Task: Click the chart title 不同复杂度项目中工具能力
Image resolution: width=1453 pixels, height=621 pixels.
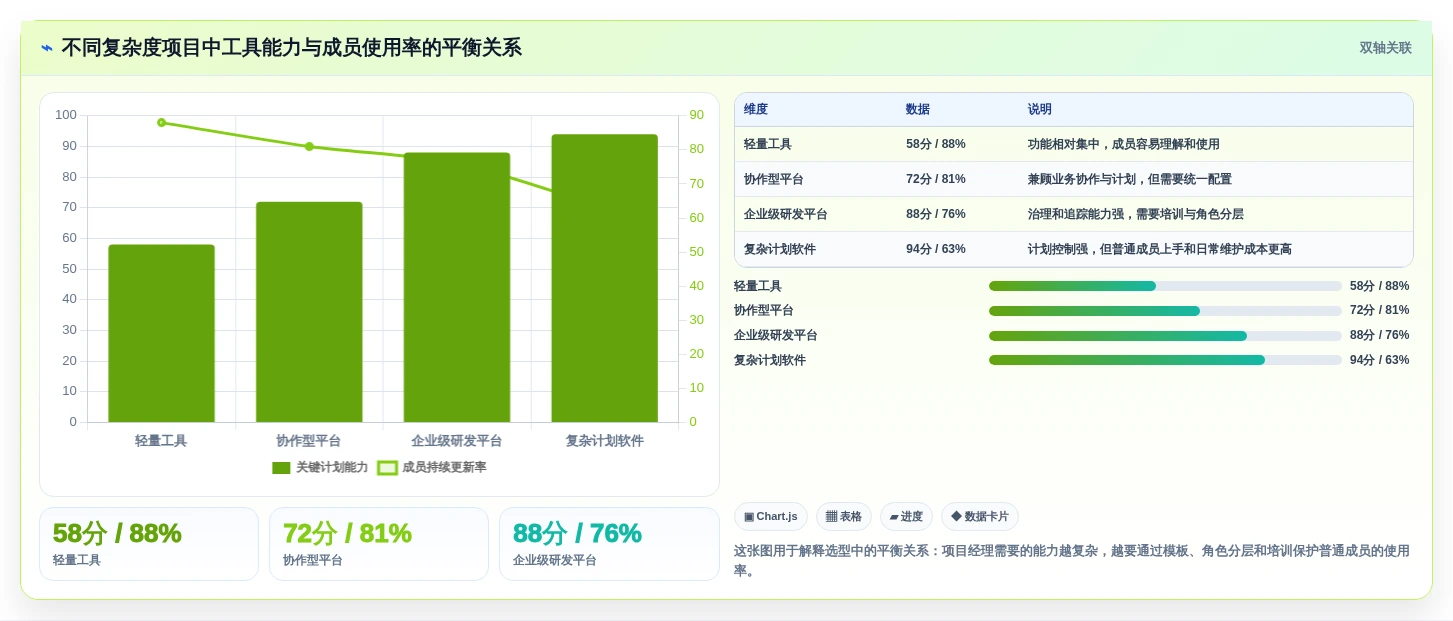Action: pos(291,48)
